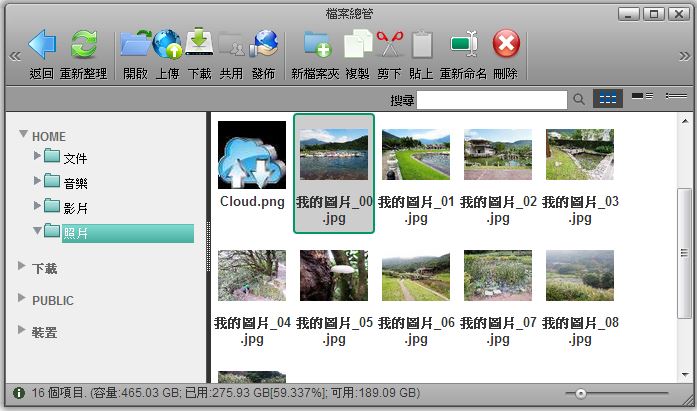Create a folder with 新檔案夾 icon
Viewport: 697px width, 411px height.
point(316,45)
